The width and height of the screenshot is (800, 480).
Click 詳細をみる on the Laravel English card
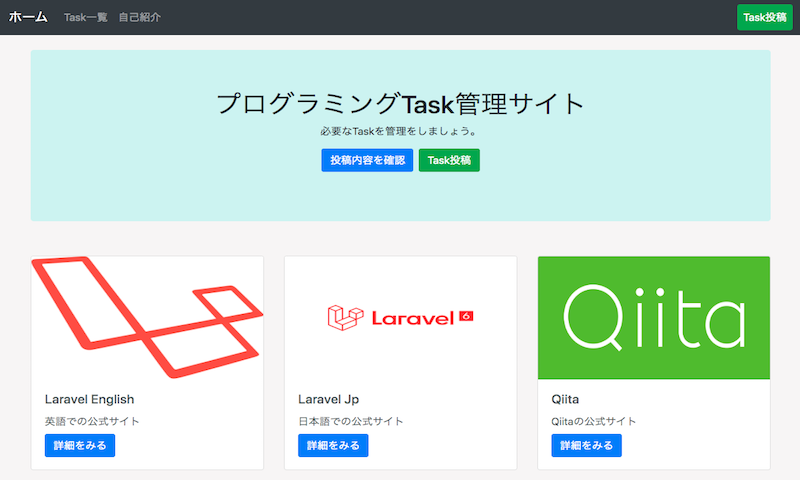click(80, 445)
